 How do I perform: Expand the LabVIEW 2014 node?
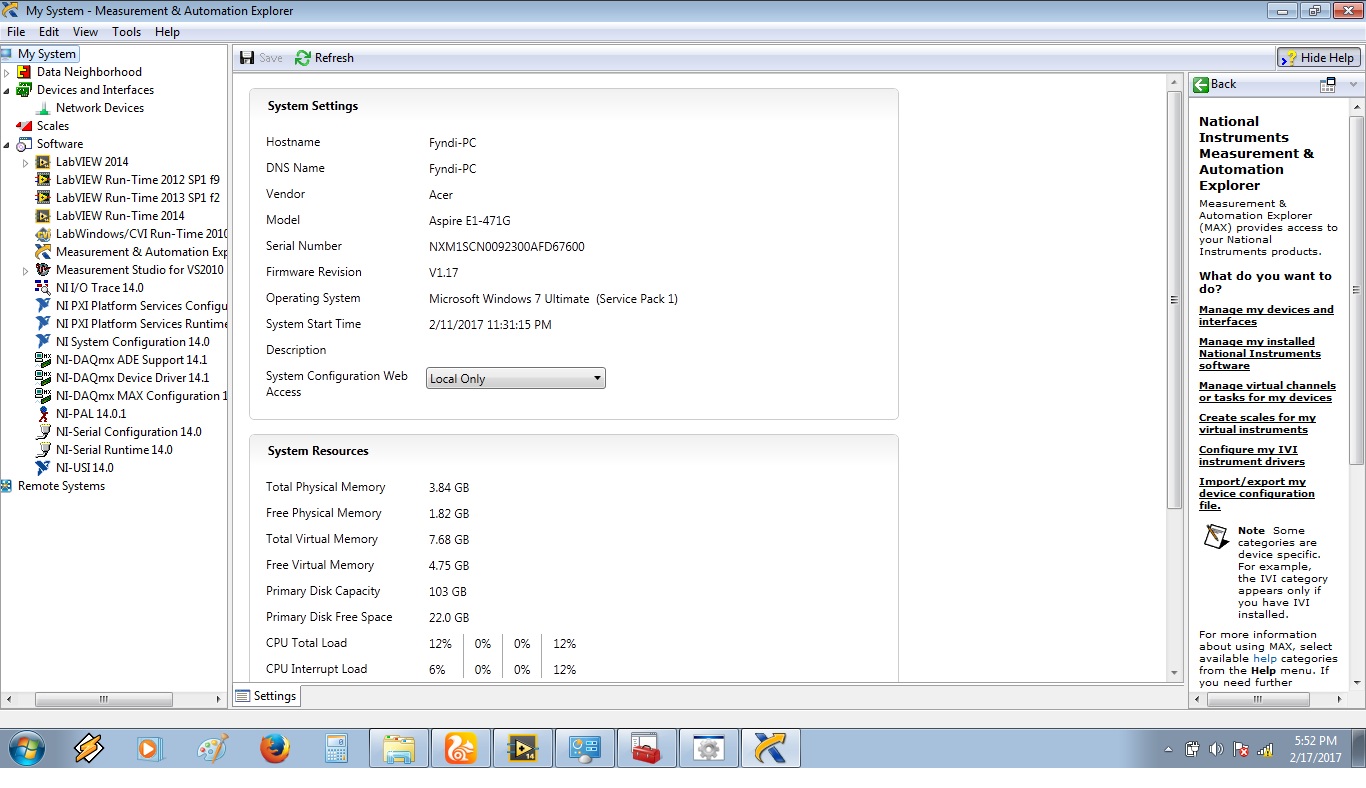click(x=26, y=162)
